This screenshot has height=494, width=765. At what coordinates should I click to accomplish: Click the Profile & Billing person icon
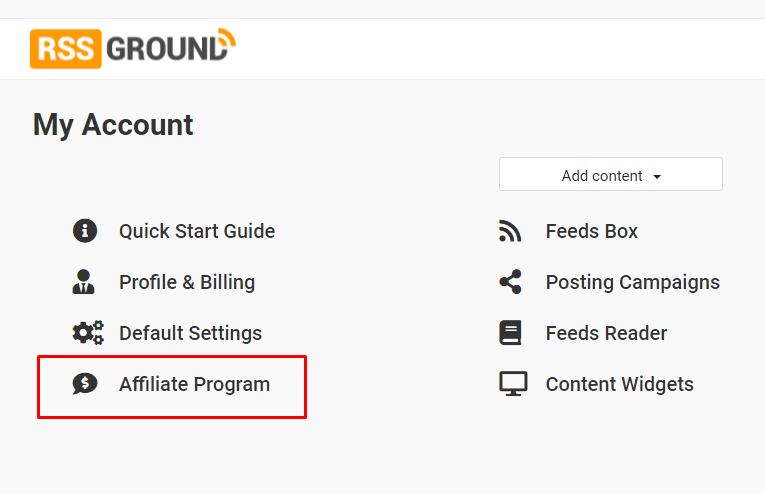(x=83, y=281)
